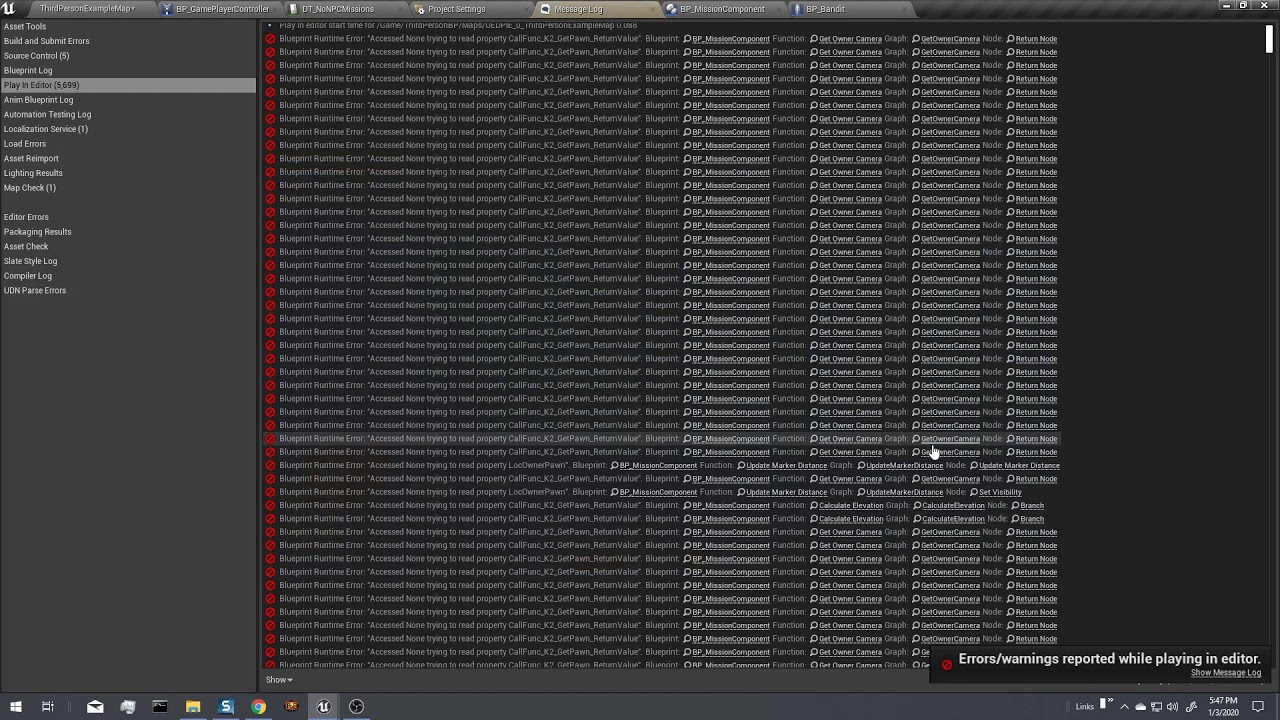Expand the Show filter dropdown
1280x720 pixels.
coord(279,680)
